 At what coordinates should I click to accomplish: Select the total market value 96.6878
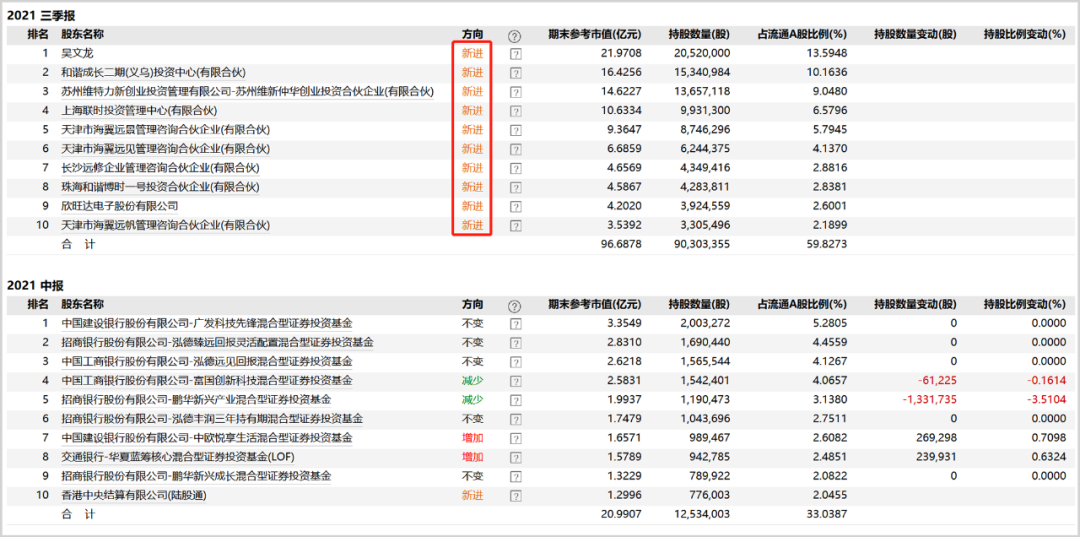tap(622, 244)
